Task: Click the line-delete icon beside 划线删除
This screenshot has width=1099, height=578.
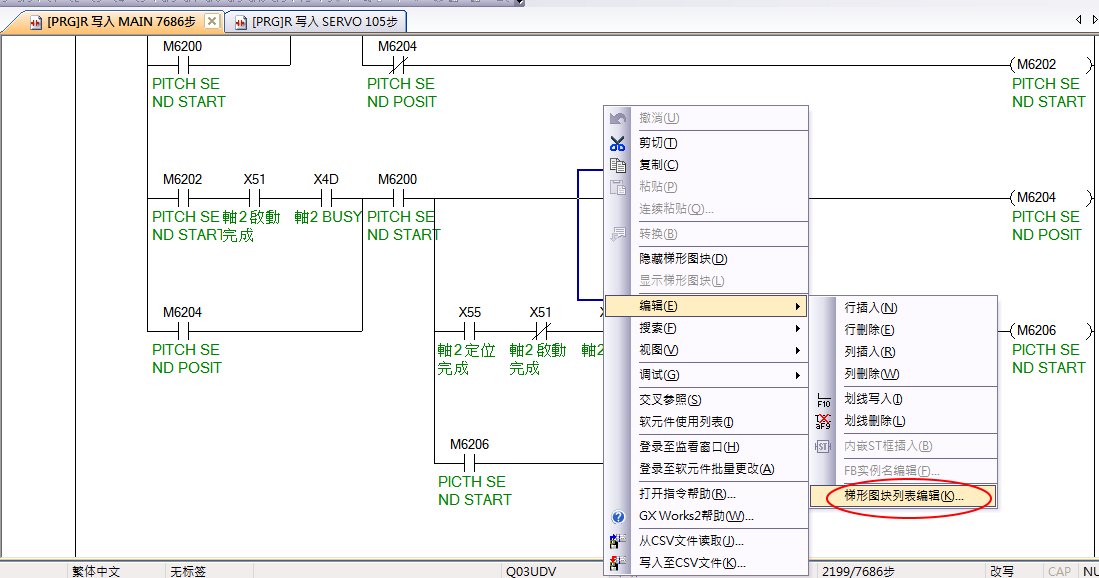Action: [x=823, y=422]
